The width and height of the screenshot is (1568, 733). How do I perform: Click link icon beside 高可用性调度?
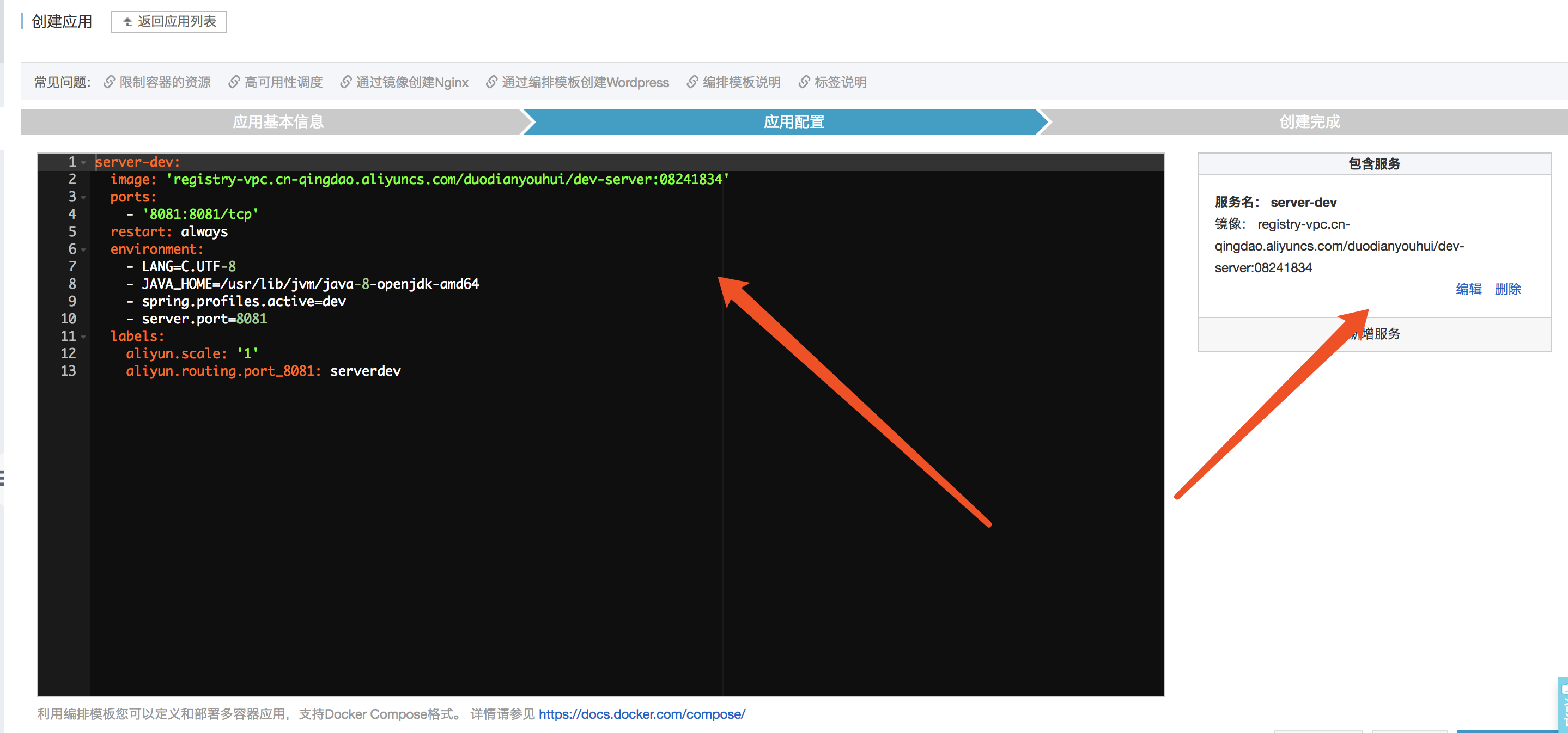pyautogui.click(x=234, y=82)
